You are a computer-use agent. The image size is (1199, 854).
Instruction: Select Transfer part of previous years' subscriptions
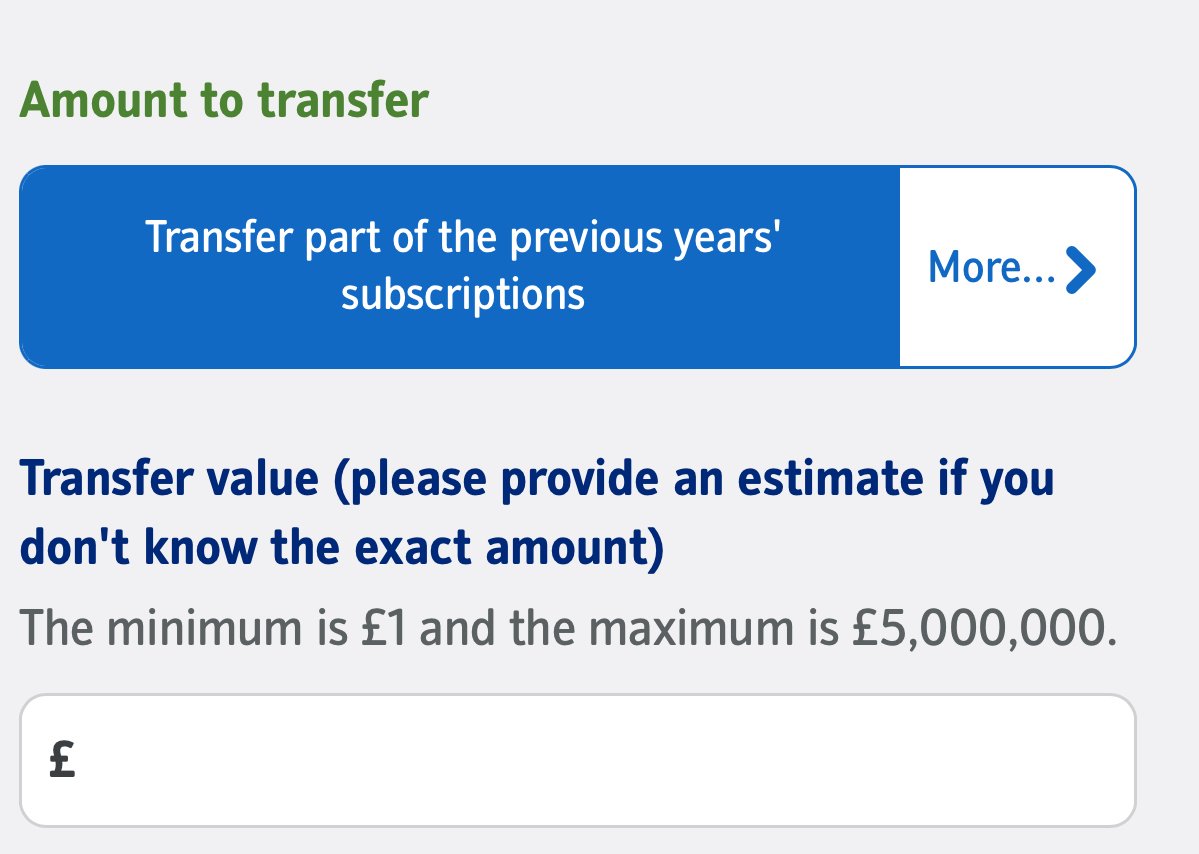click(460, 266)
